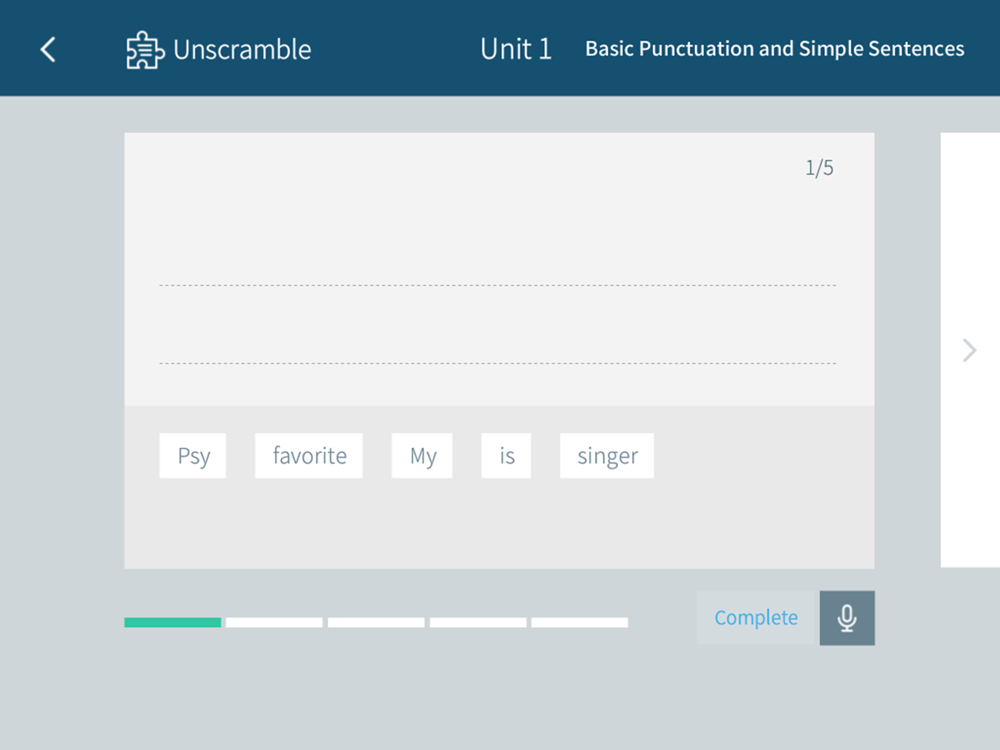Click the Basic Punctuation and Simple Sentences title

coord(775,49)
